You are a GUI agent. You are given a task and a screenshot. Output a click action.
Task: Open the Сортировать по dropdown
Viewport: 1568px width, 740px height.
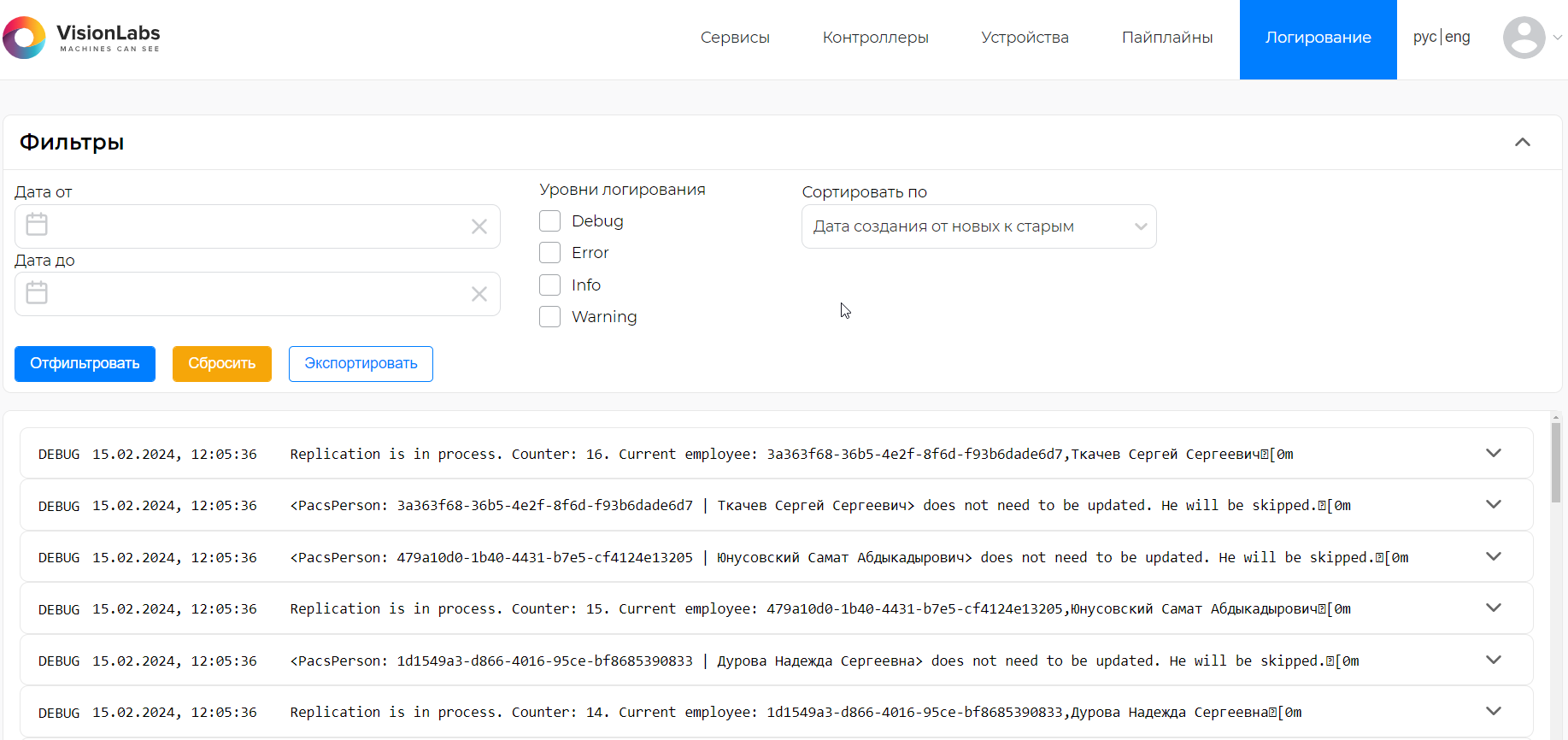[x=978, y=226]
